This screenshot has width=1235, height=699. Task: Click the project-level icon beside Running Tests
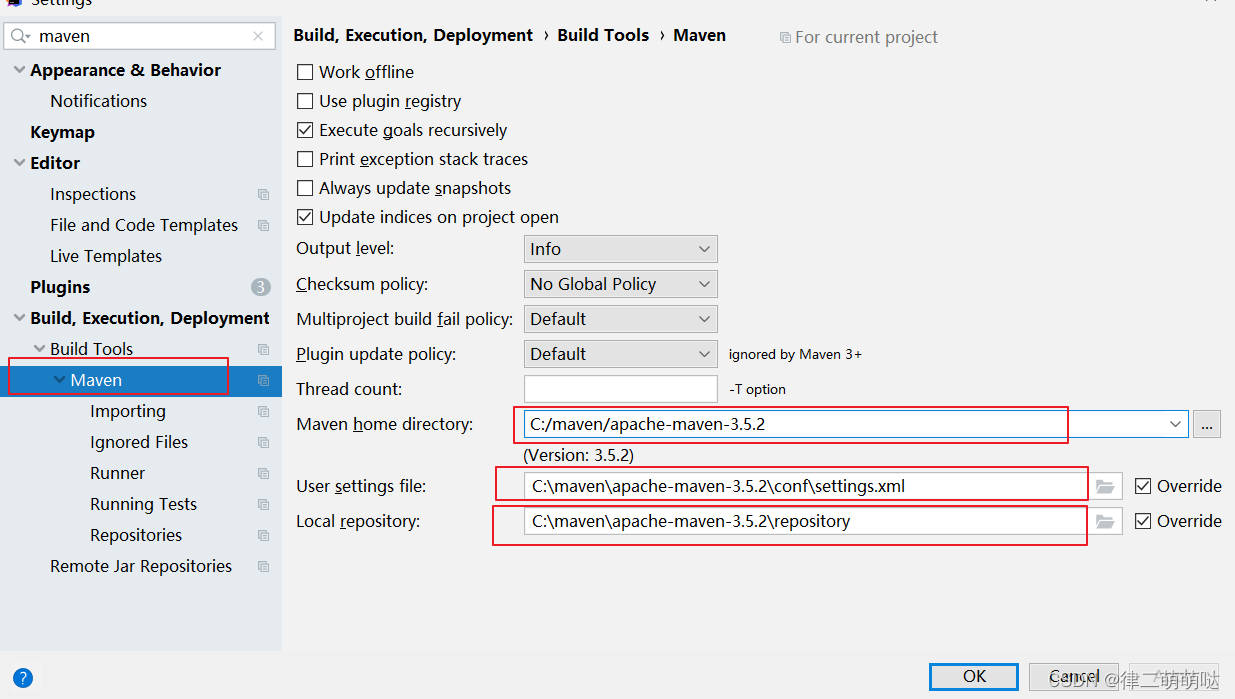(x=264, y=504)
